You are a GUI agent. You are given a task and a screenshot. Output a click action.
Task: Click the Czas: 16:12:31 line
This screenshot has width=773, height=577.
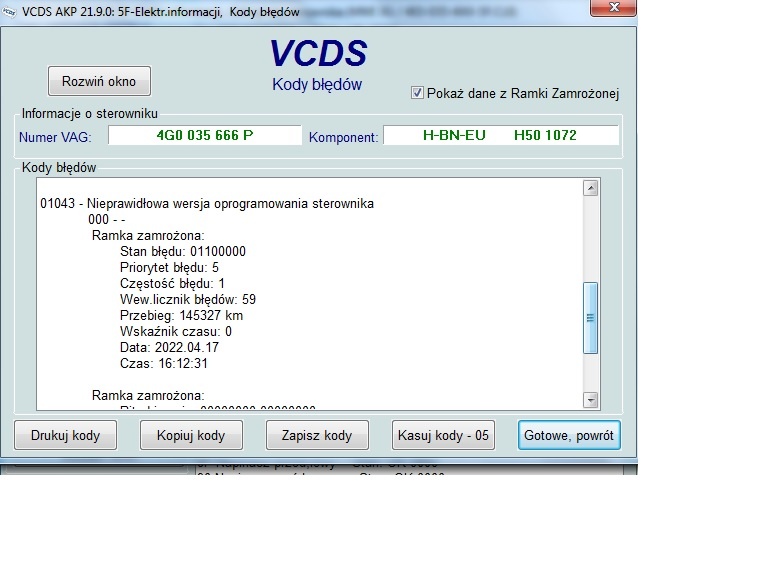pos(164,363)
